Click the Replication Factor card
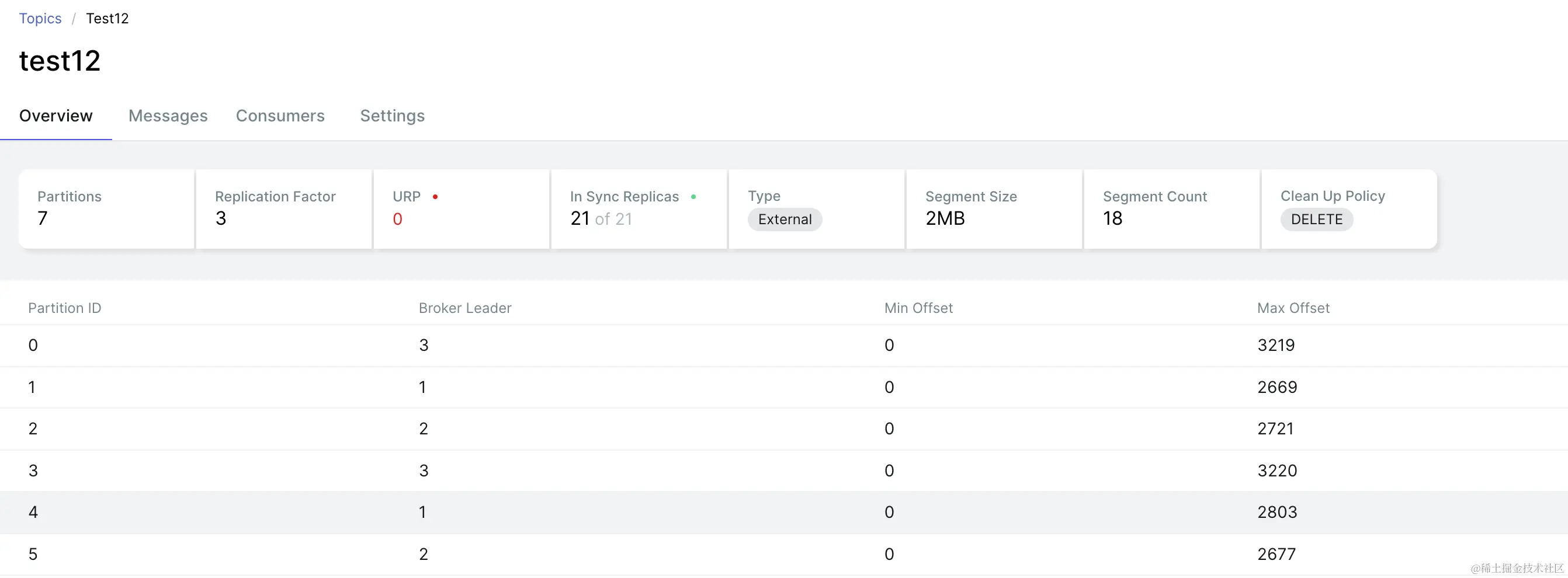Image resolution: width=1568 pixels, height=578 pixels. tap(284, 208)
